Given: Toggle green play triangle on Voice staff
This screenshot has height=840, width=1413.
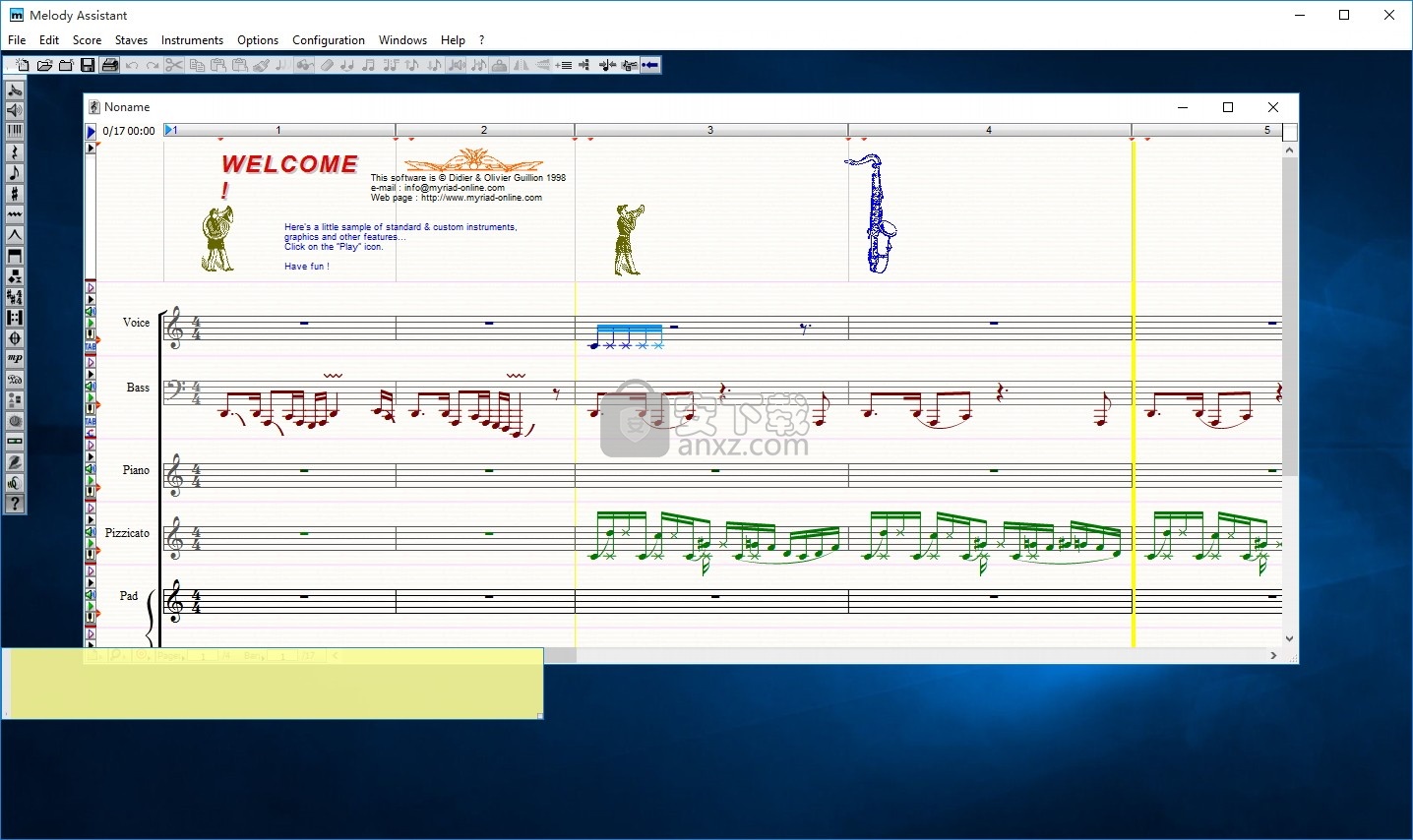Looking at the screenshot, I should 91,322.
